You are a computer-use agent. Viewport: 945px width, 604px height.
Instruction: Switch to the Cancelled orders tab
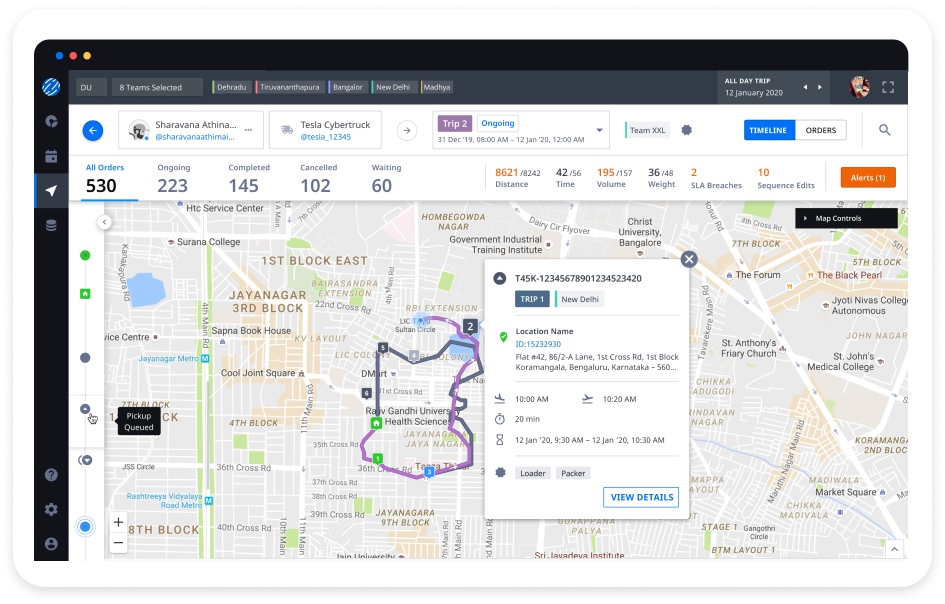(x=318, y=178)
